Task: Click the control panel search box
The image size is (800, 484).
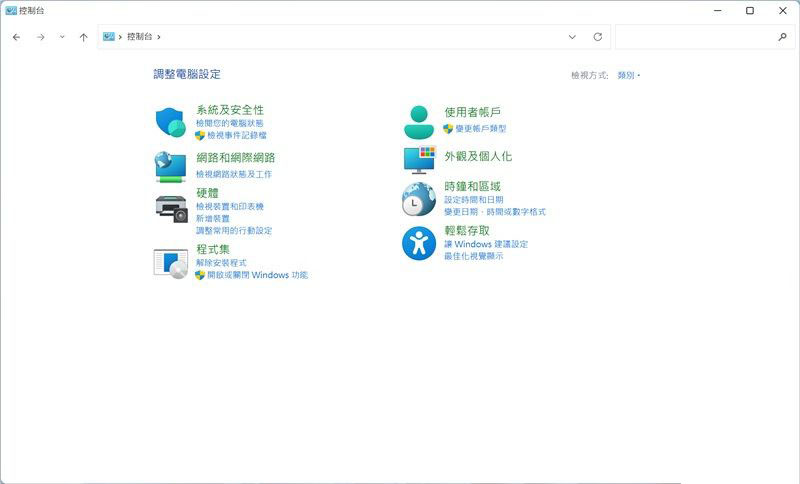Action: coord(695,37)
